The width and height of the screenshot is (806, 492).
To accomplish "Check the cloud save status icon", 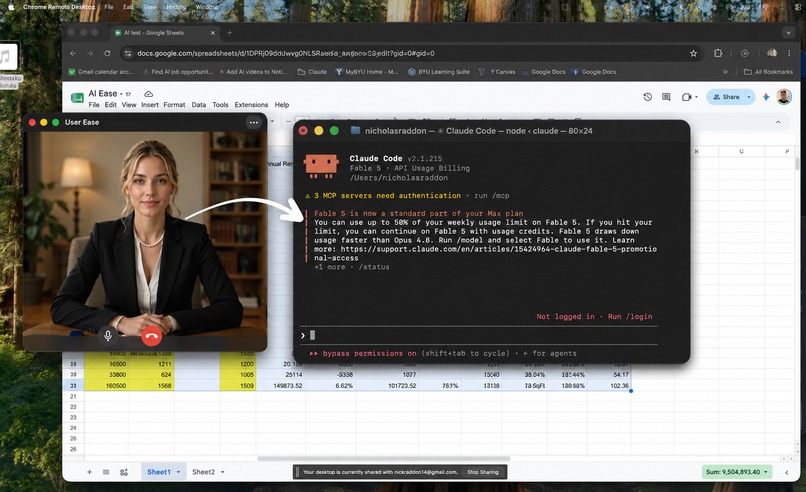I will 149,94.
